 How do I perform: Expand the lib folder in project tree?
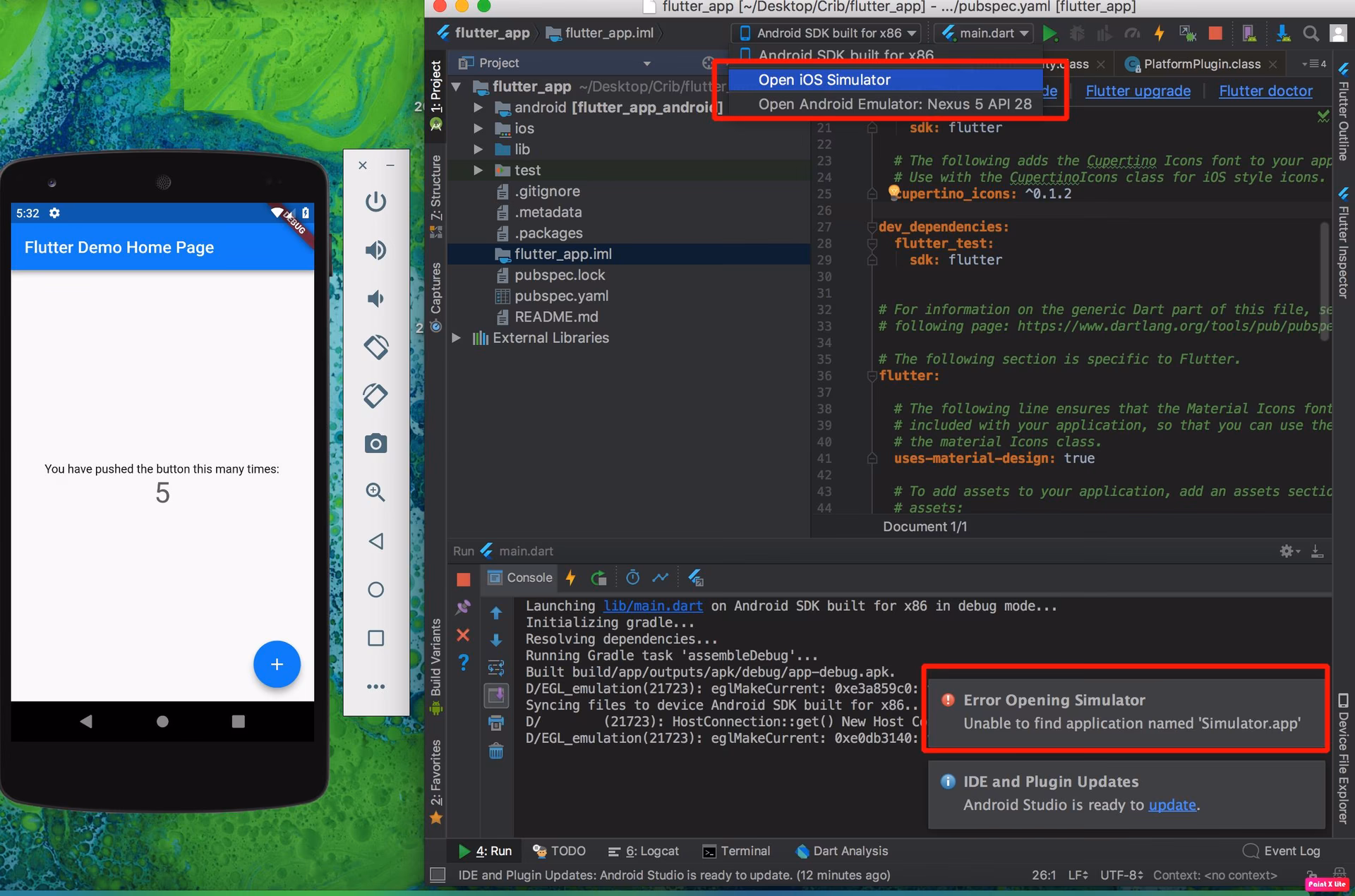pyautogui.click(x=478, y=150)
